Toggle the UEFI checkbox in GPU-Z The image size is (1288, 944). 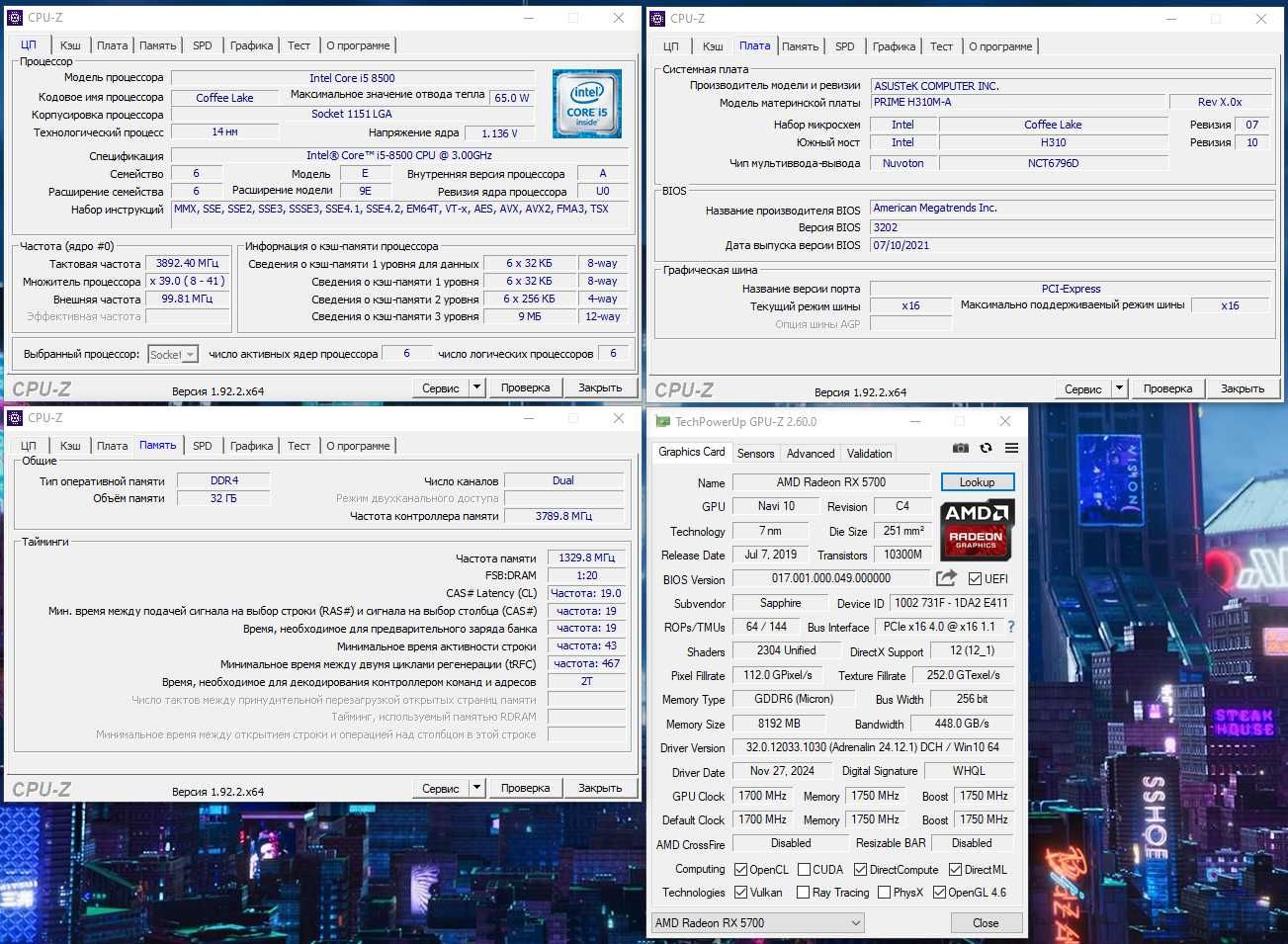tap(975, 579)
